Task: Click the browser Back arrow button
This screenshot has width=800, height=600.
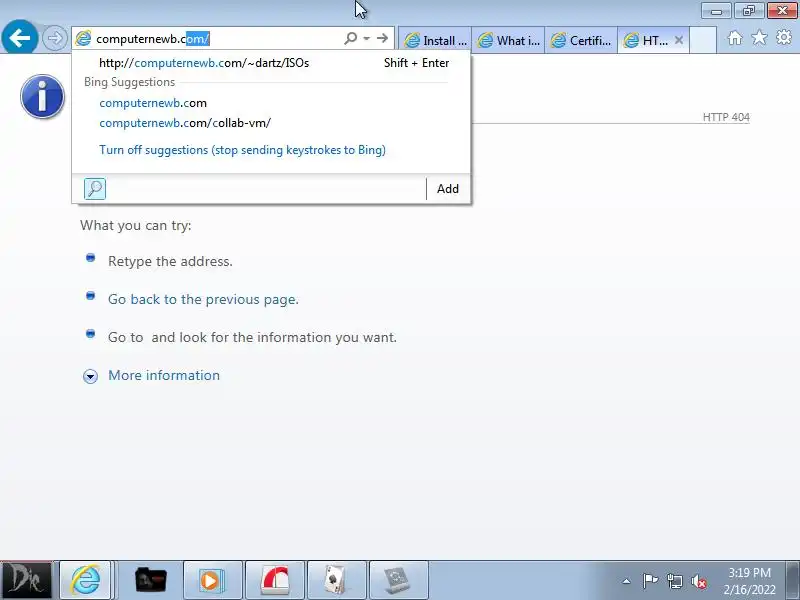Action: point(19,37)
